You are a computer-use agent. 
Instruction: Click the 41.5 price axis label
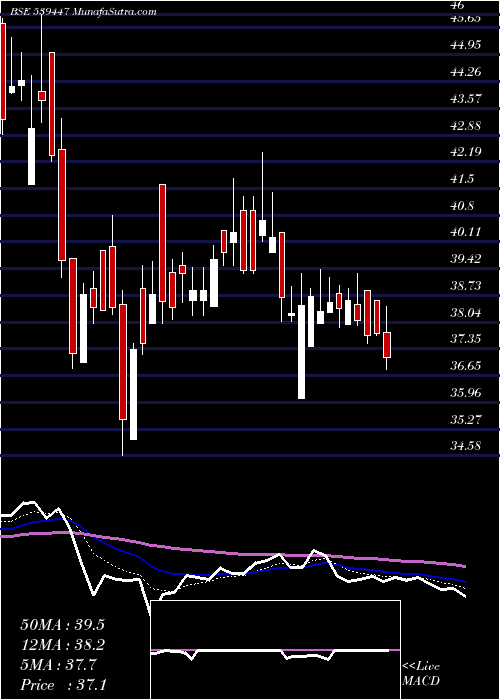tap(462, 179)
